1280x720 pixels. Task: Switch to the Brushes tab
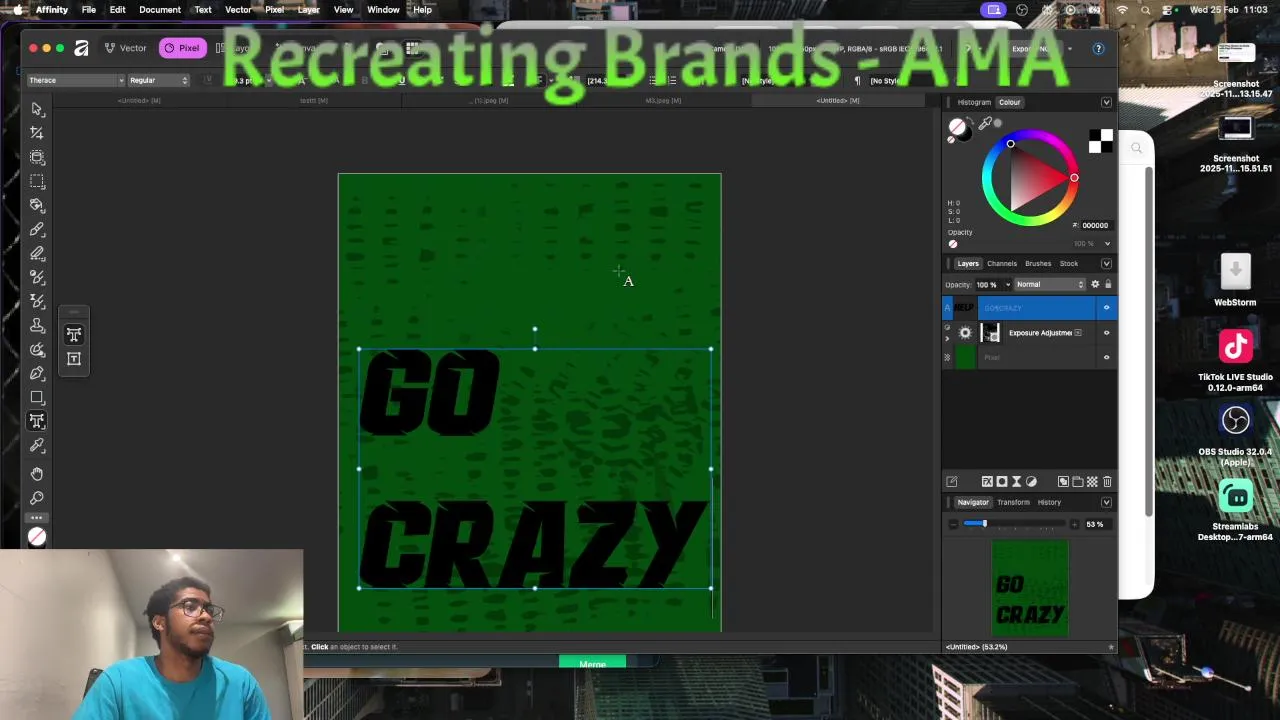[x=1038, y=264]
